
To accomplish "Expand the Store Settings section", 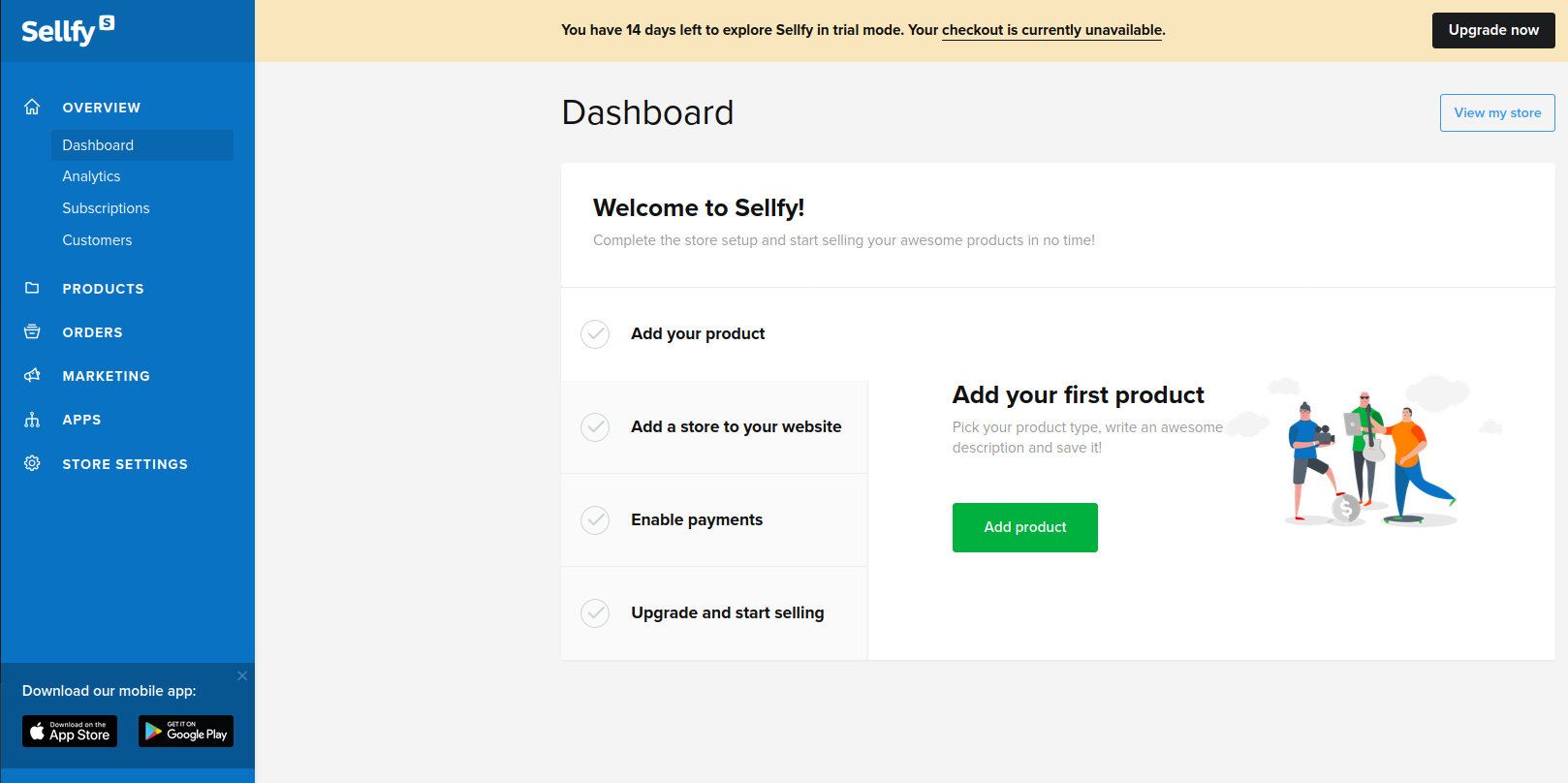I will point(125,464).
